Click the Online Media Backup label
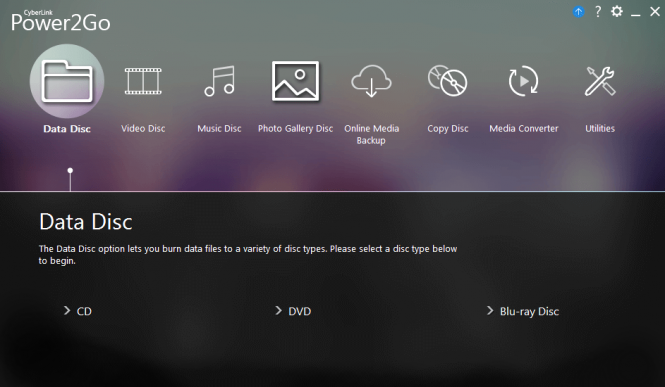The height and width of the screenshot is (387, 665). [372, 134]
